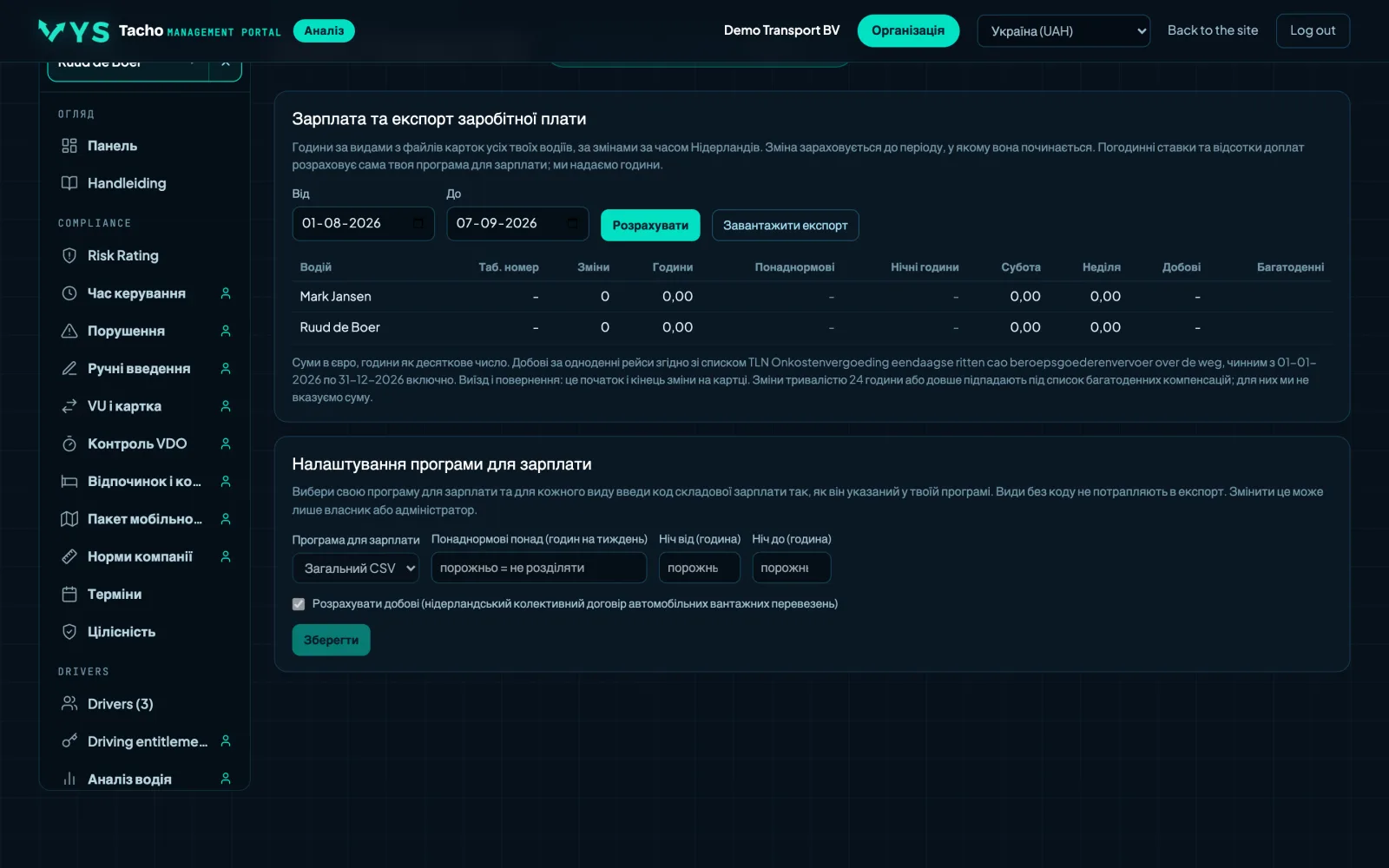The height and width of the screenshot is (868, 1389).
Task: Follow the Back to the site link
Action: point(1213,30)
